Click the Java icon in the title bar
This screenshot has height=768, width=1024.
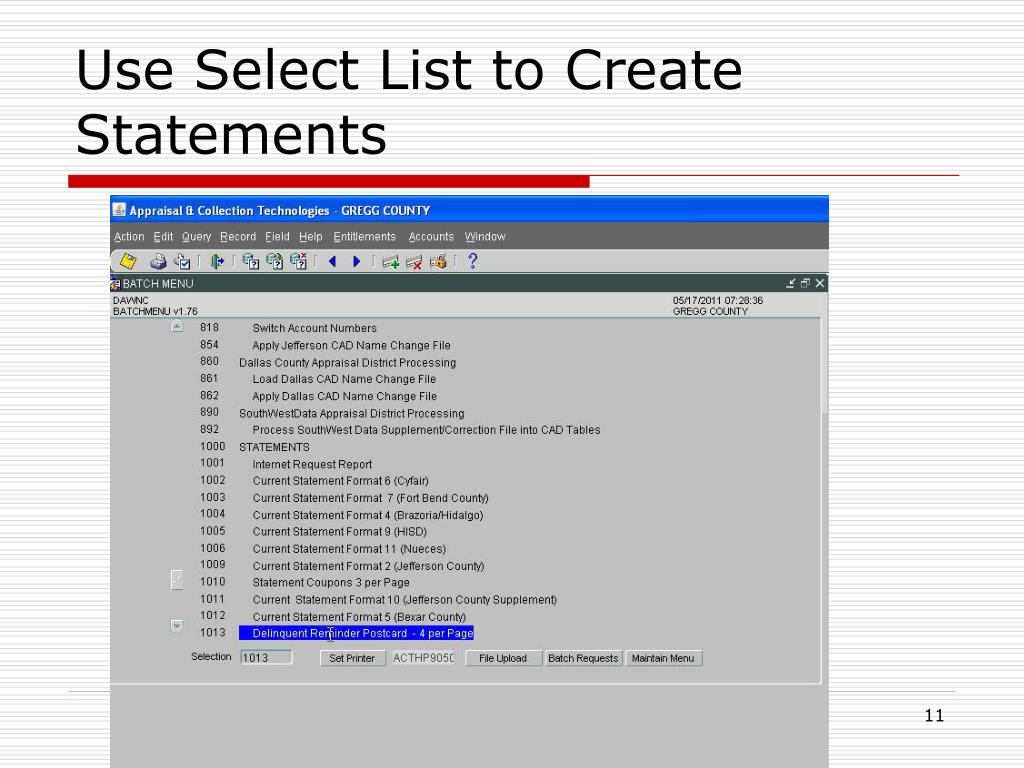coord(119,210)
